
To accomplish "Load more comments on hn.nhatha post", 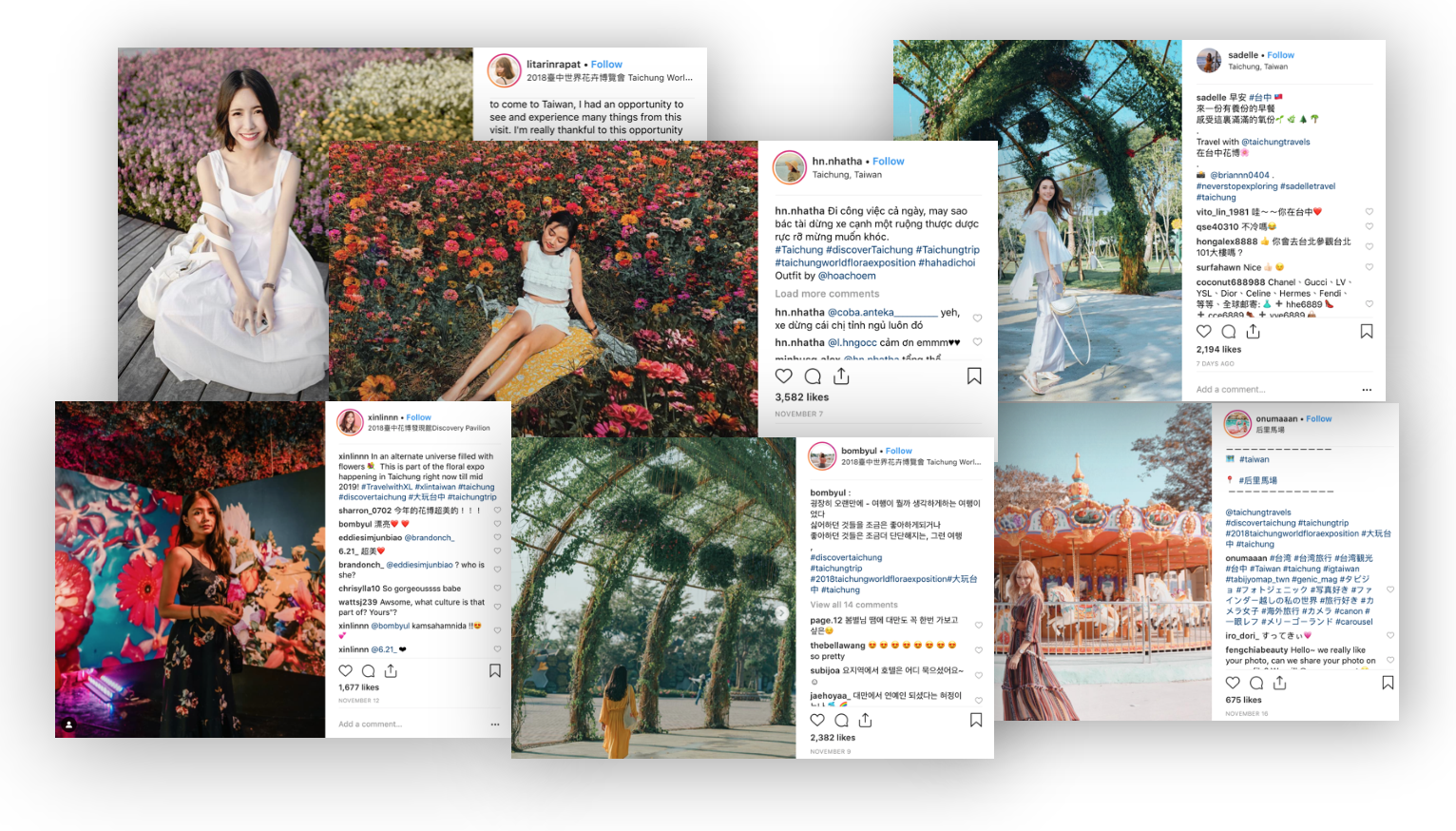I will point(827,294).
